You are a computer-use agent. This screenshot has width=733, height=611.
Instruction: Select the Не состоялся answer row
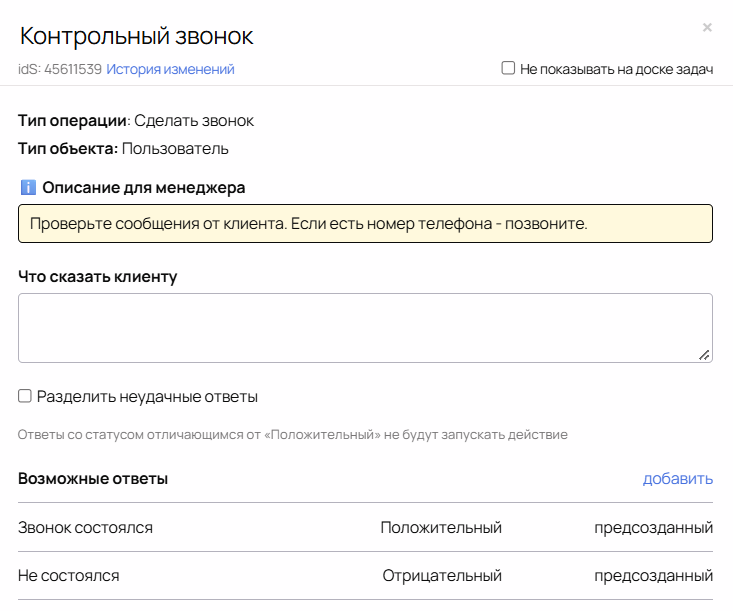tap(366, 575)
